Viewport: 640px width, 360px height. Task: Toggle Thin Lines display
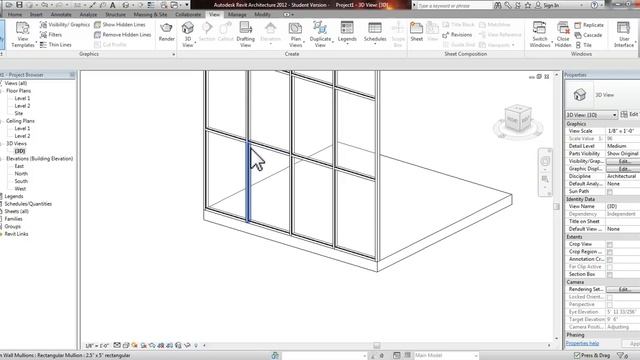point(56,45)
